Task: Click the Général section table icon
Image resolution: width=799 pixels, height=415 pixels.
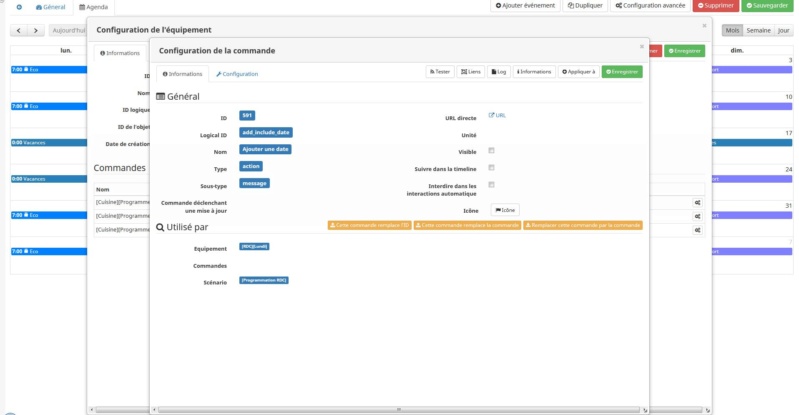Action: [x=161, y=96]
